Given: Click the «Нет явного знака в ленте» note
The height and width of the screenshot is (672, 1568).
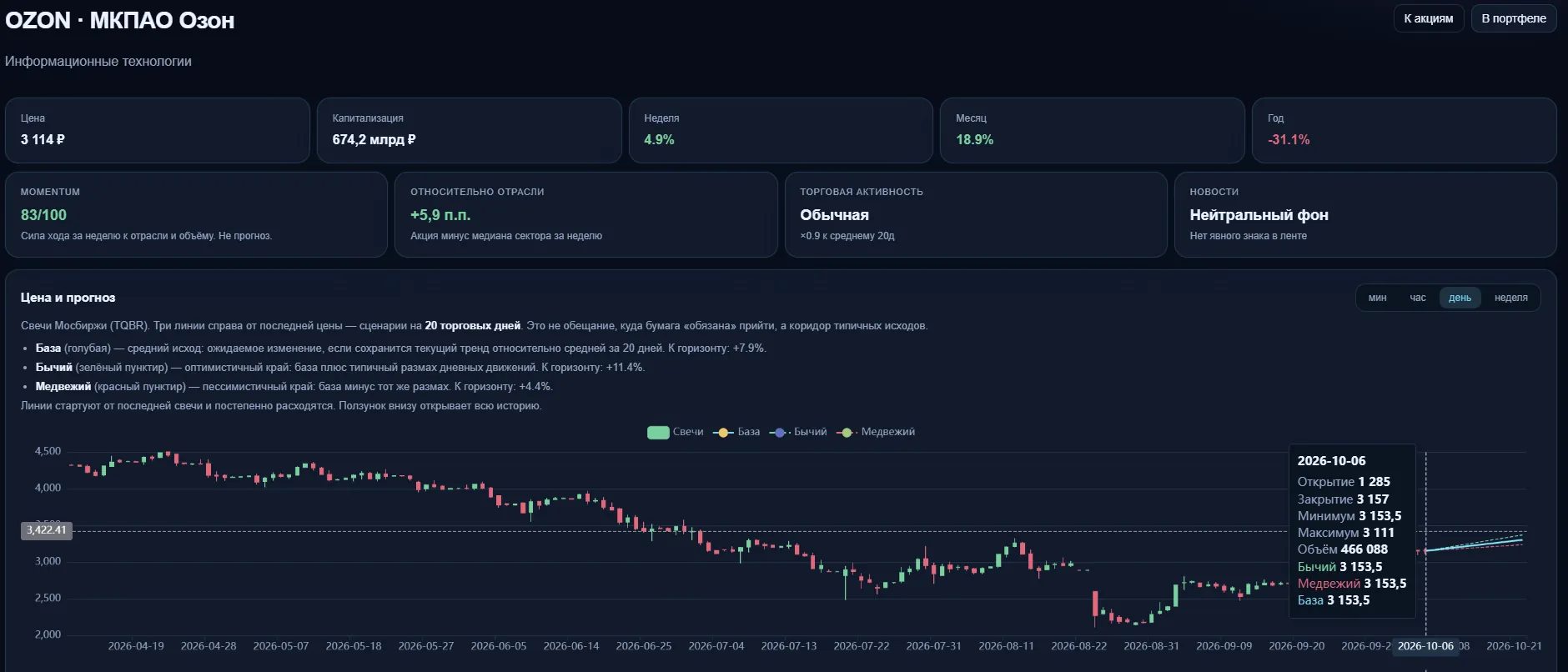Looking at the screenshot, I should [x=1248, y=236].
